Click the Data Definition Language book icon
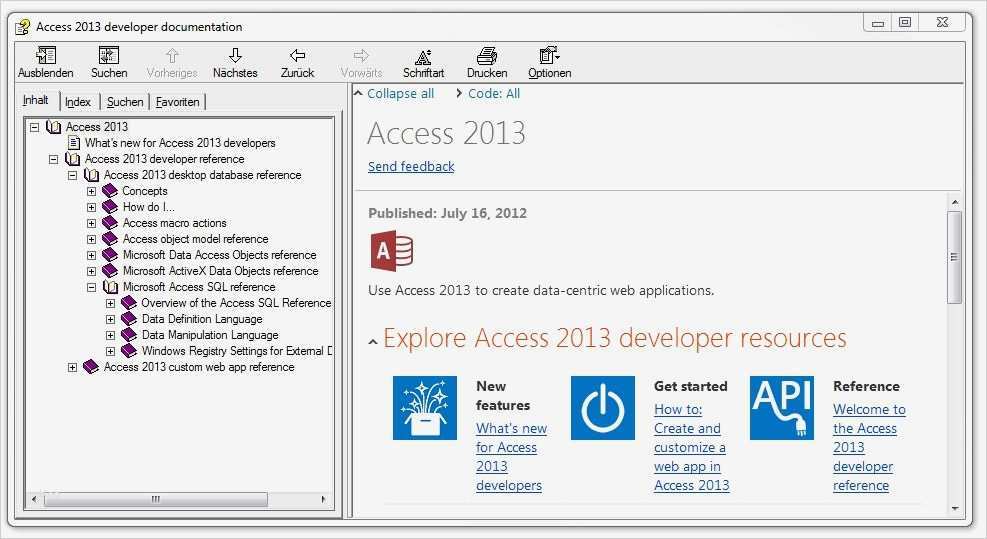The width and height of the screenshot is (987, 539). click(x=129, y=319)
